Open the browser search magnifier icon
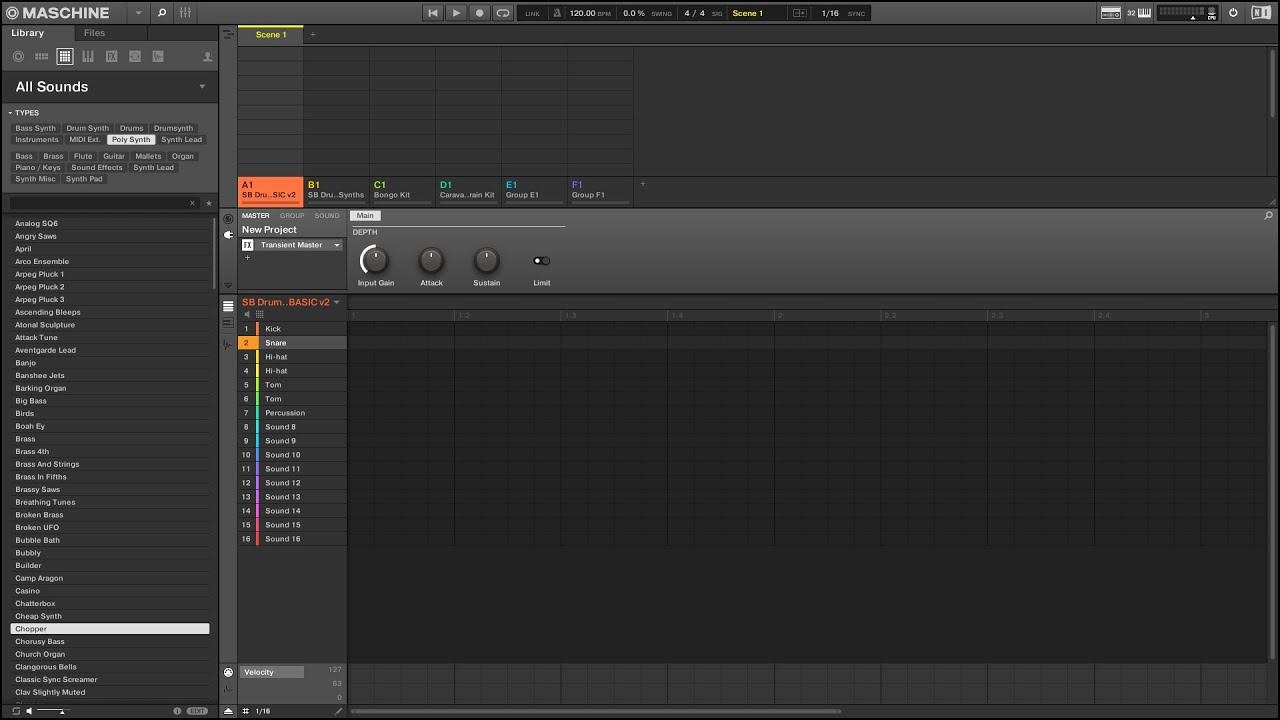 (162, 13)
